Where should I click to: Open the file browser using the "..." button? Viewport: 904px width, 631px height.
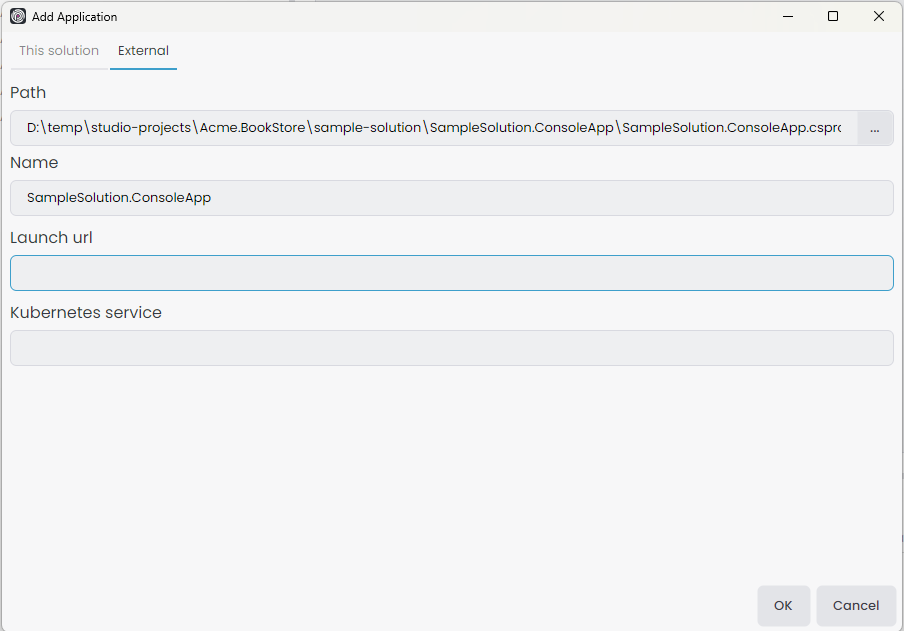[874, 128]
